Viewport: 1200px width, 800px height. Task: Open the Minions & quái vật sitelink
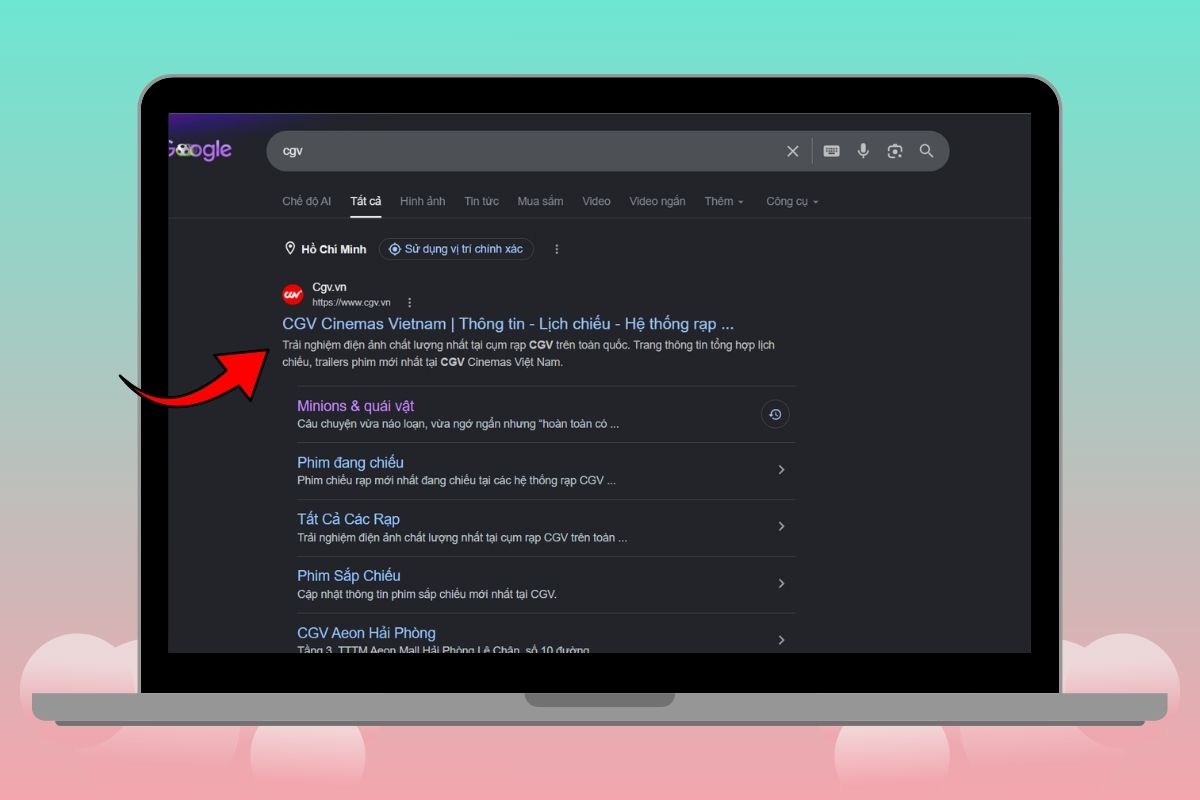[355, 406]
